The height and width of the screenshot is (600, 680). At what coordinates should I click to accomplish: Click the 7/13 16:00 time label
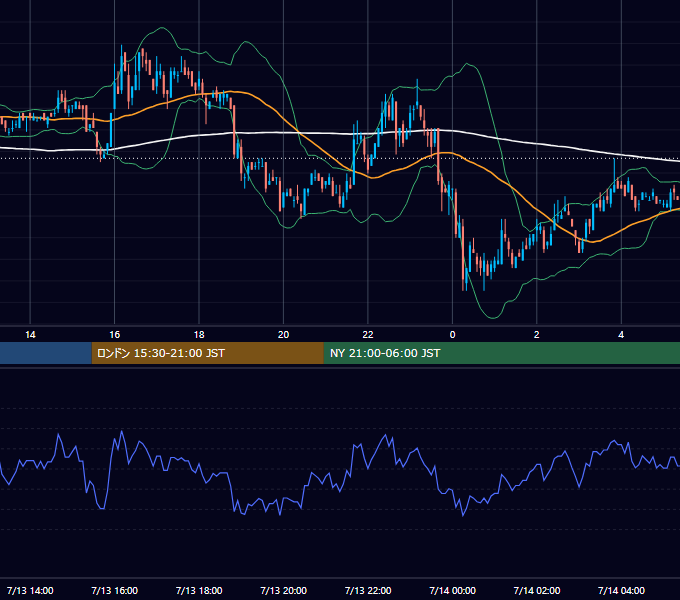click(x=114, y=590)
